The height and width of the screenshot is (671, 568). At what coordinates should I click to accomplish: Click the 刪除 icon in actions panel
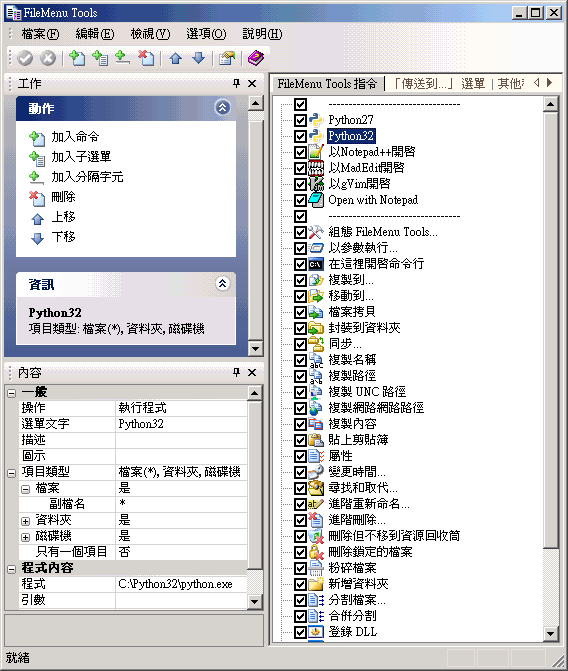pos(37,197)
